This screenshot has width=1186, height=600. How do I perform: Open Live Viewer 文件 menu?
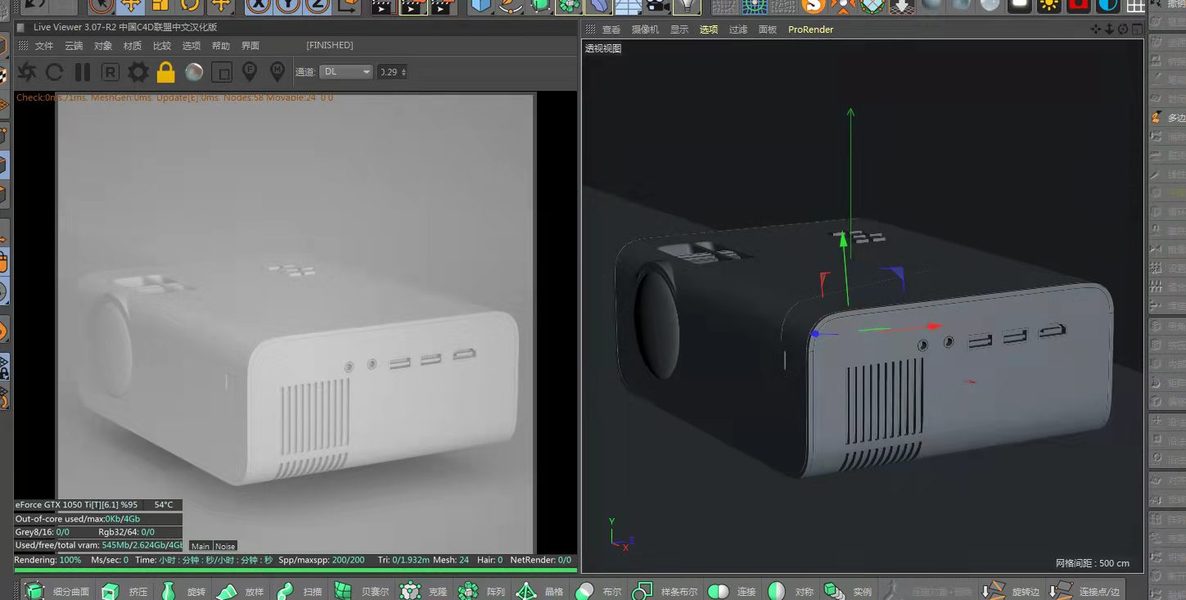click(44, 46)
